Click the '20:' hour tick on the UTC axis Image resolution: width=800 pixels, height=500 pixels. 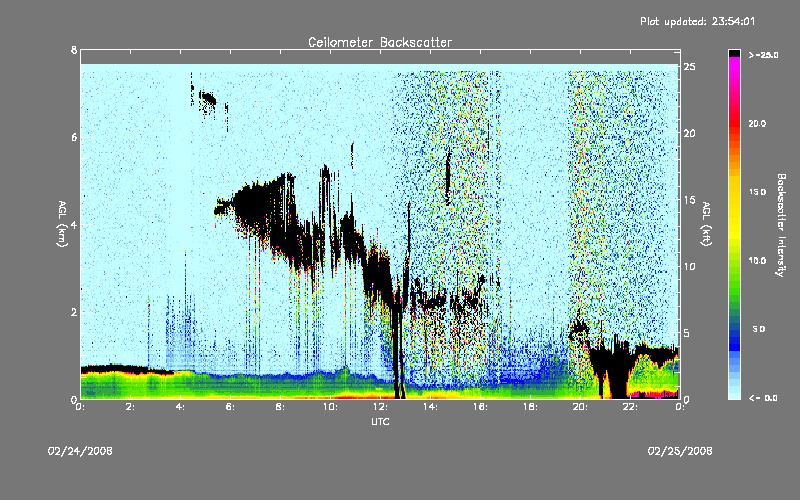pos(580,407)
